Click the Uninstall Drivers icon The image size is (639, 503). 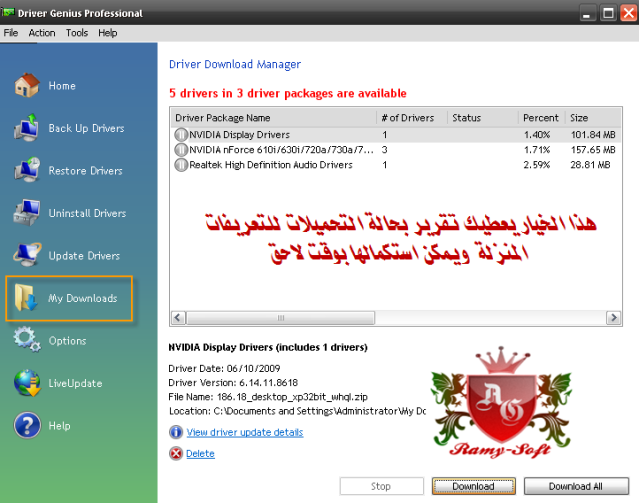click(27, 212)
